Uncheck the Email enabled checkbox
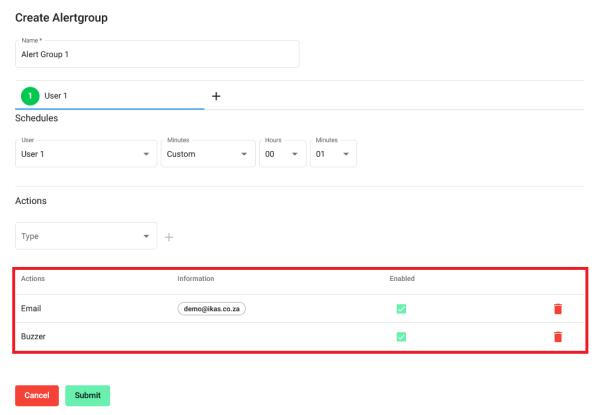 [x=401, y=309]
